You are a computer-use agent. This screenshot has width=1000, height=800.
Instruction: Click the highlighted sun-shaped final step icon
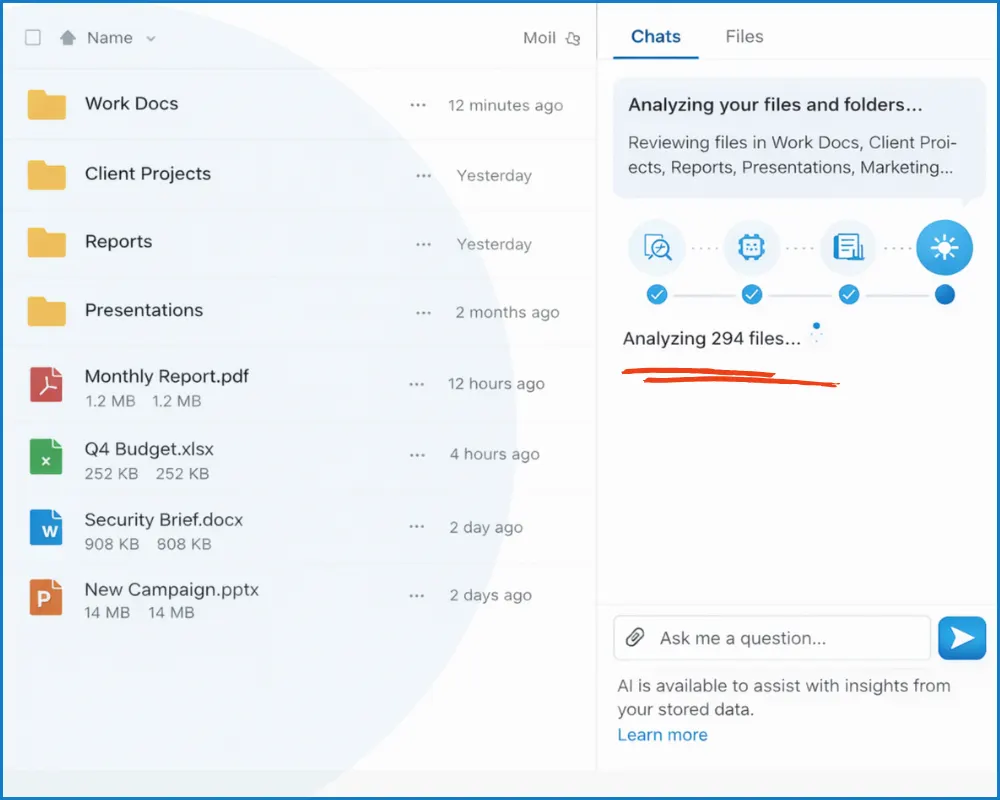pyautogui.click(x=944, y=248)
